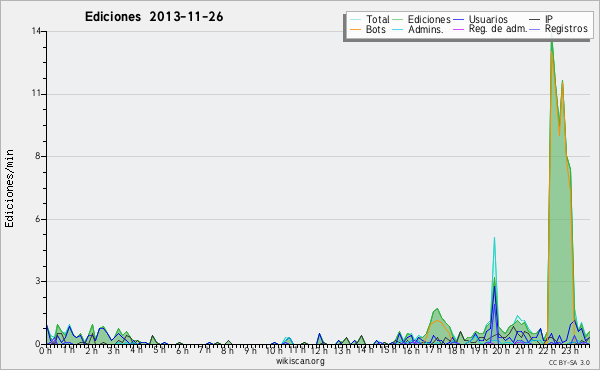Click the 0 h tick on time axis

pyautogui.click(x=45, y=350)
